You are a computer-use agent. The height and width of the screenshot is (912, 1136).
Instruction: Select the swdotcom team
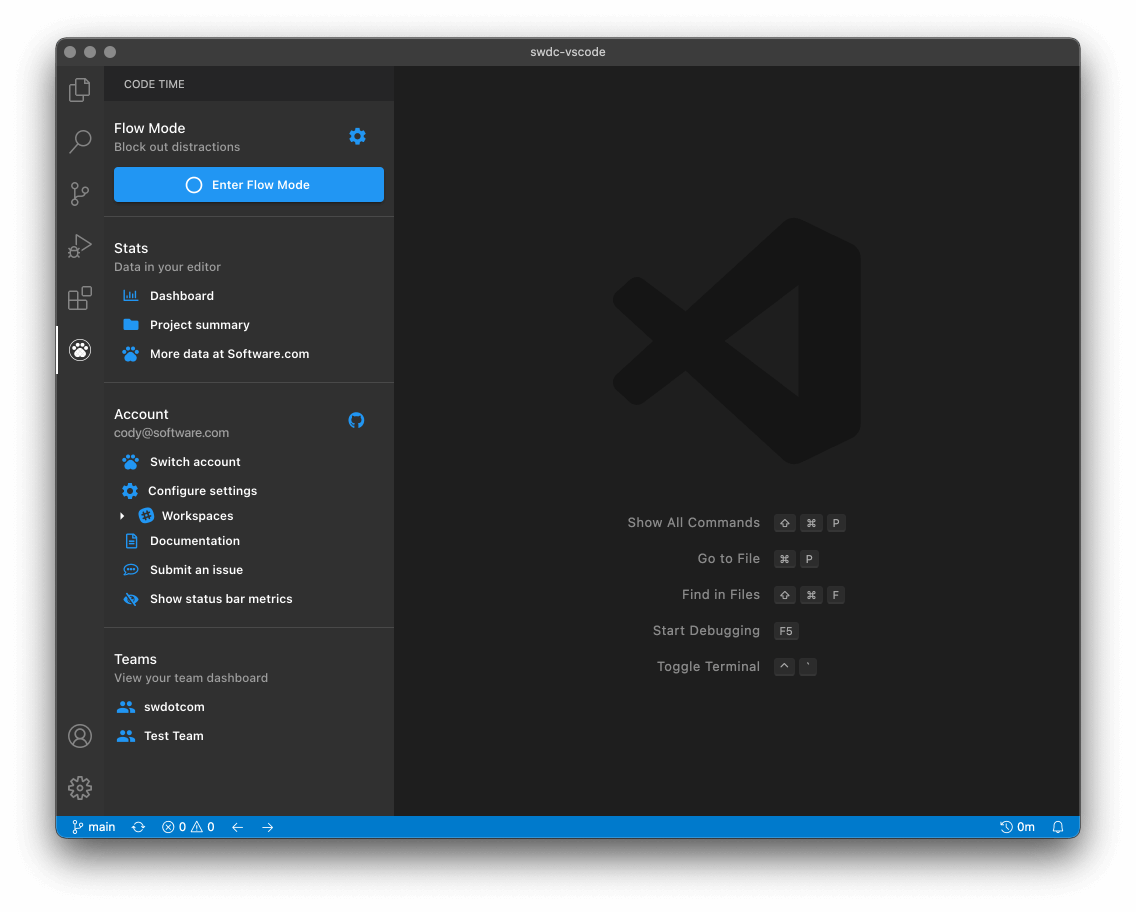click(174, 707)
